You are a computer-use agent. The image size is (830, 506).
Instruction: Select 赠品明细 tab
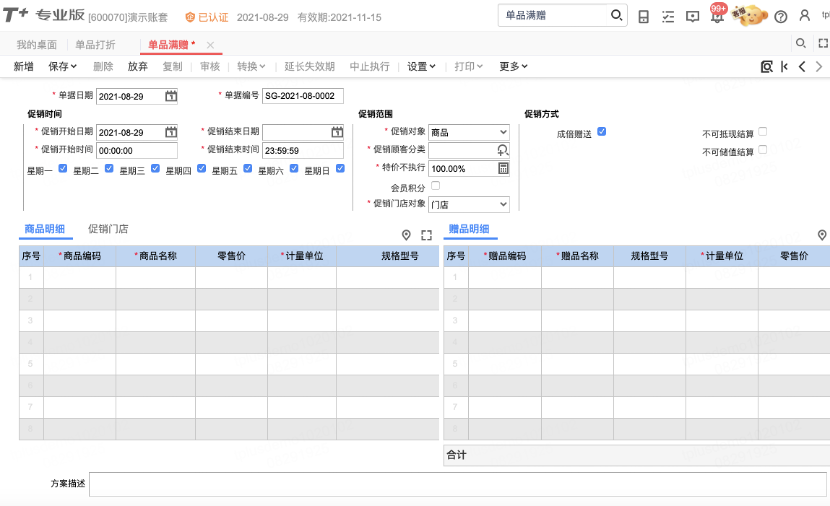coord(469,229)
